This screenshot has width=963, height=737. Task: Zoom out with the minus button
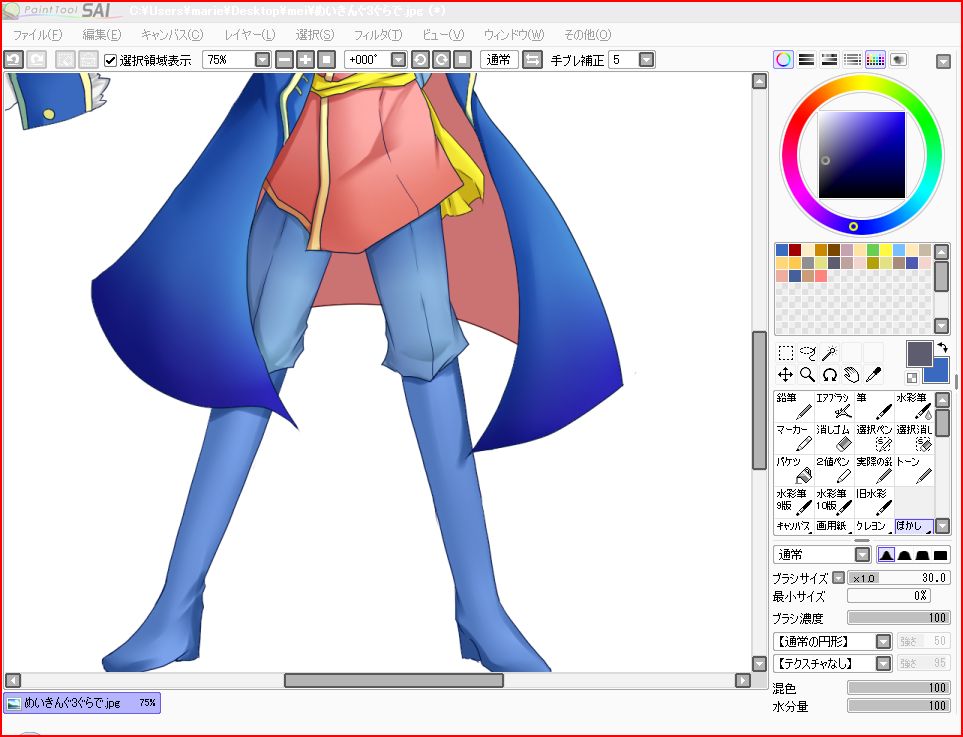(x=284, y=60)
